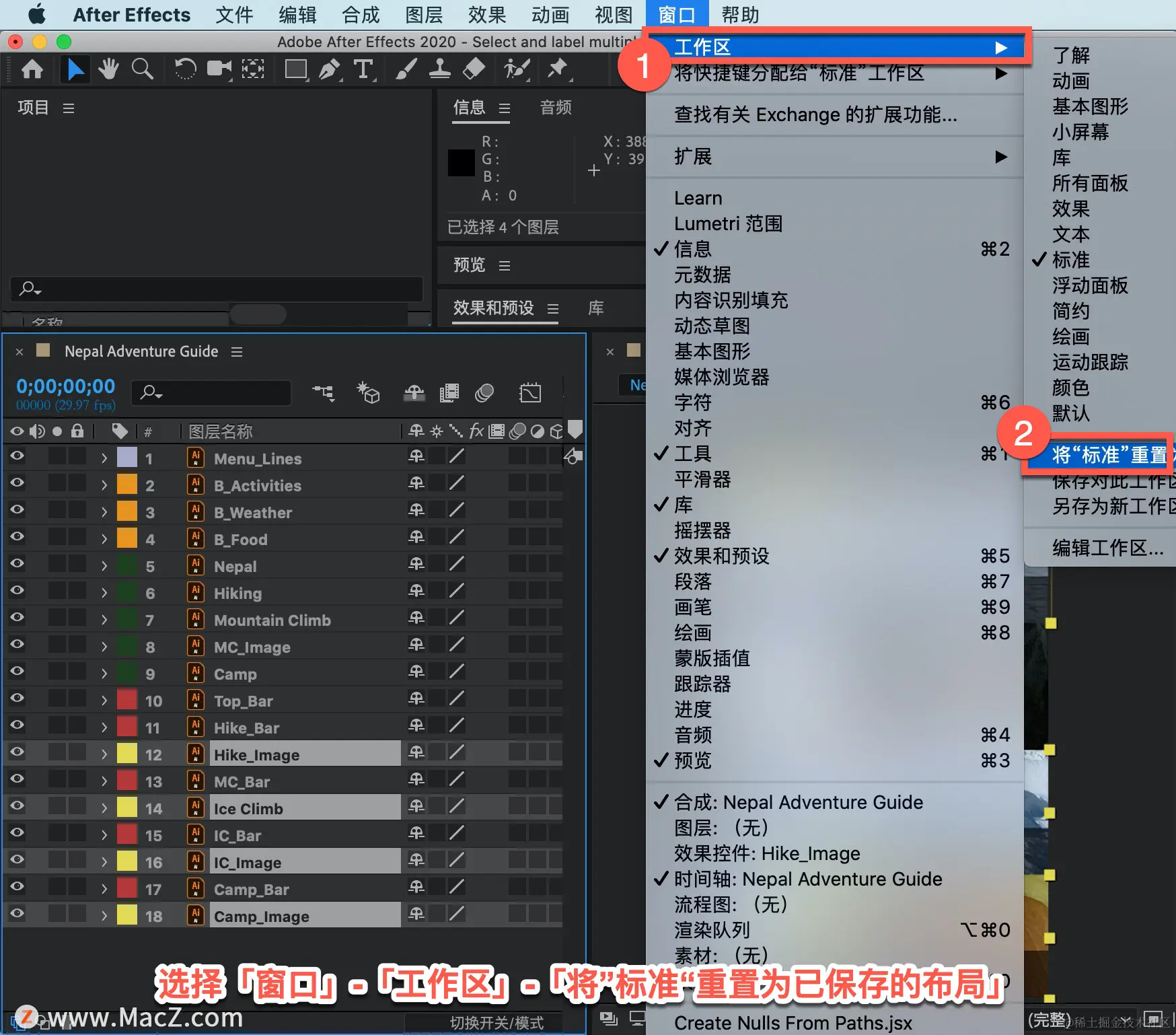Select the Eraser tool

(474, 69)
